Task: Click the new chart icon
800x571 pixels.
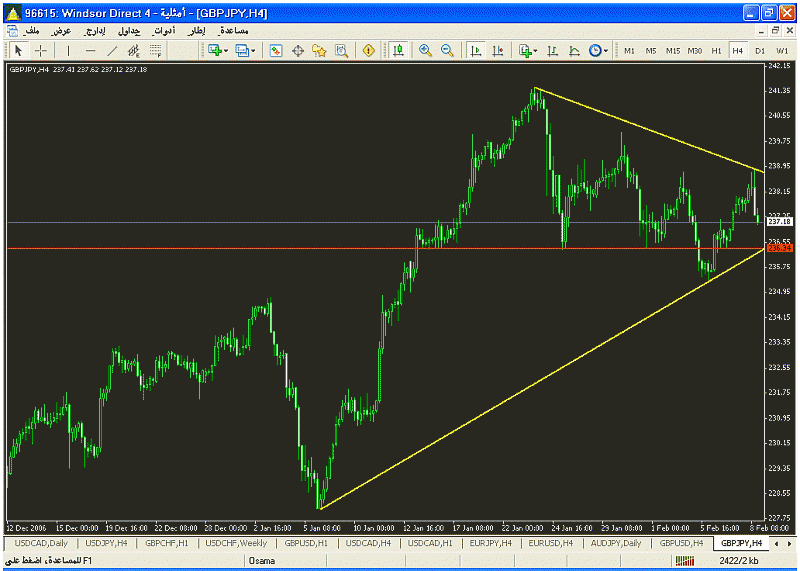Action: [215, 51]
